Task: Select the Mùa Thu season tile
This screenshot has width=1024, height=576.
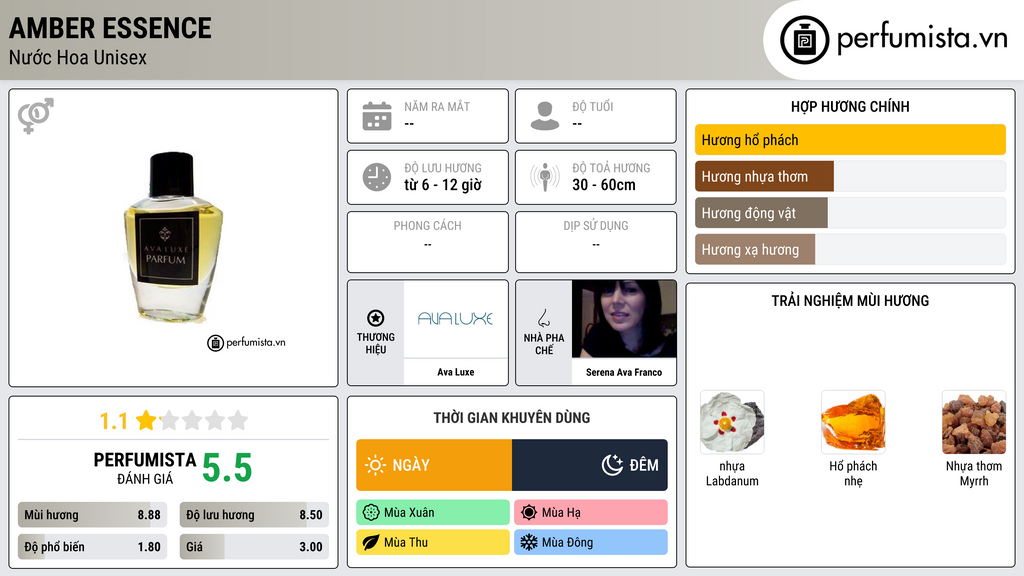Action: (433, 542)
